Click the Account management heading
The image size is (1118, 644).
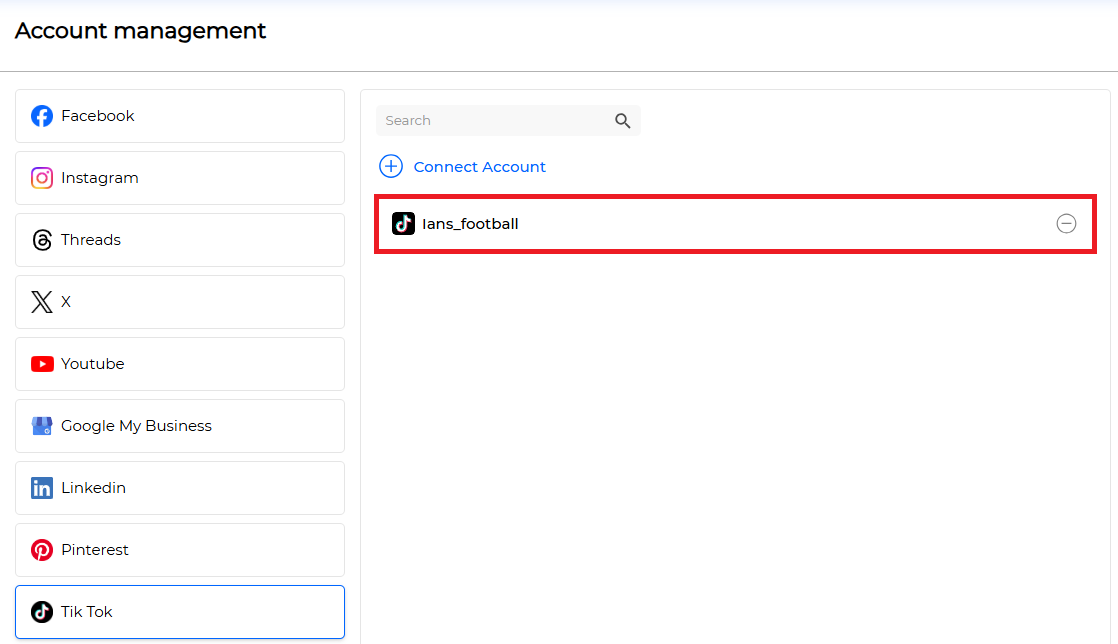(140, 31)
